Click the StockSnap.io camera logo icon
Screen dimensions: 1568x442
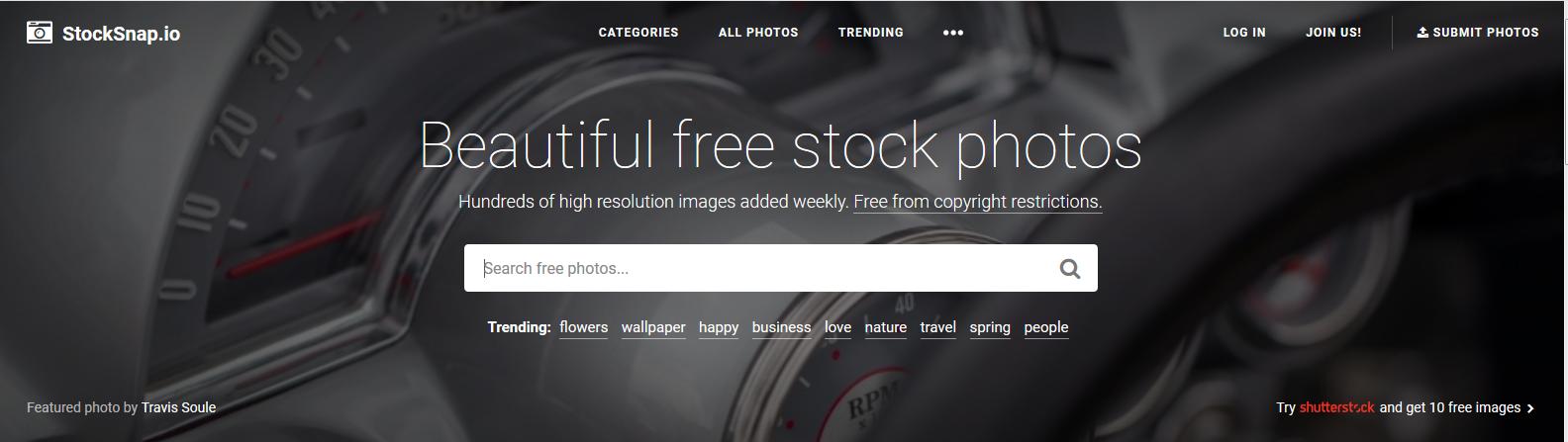[x=40, y=33]
